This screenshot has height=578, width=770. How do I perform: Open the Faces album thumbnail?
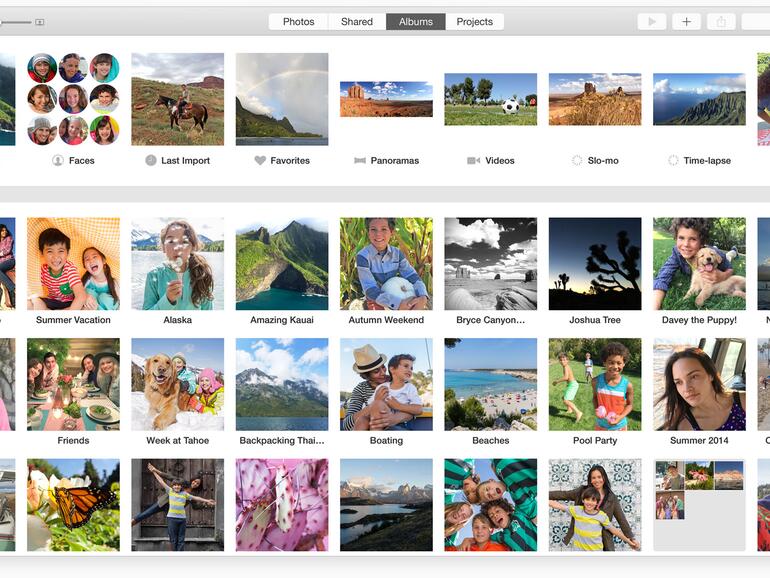tap(73, 99)
